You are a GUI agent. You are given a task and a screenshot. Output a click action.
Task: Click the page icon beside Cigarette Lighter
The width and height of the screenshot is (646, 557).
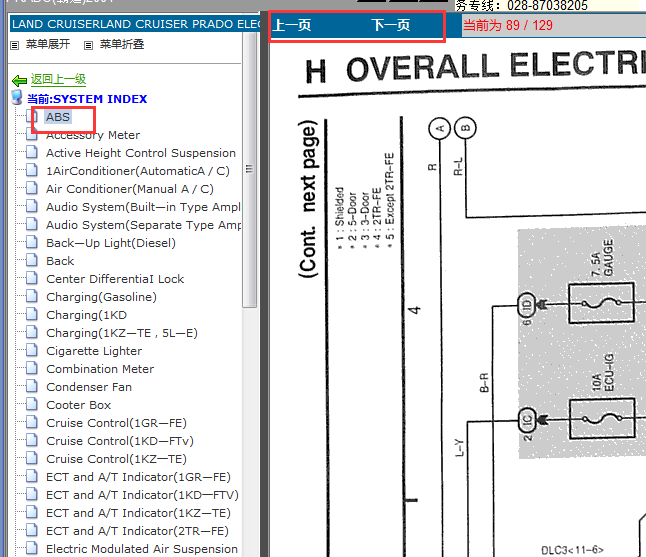(x=32, y=350)
